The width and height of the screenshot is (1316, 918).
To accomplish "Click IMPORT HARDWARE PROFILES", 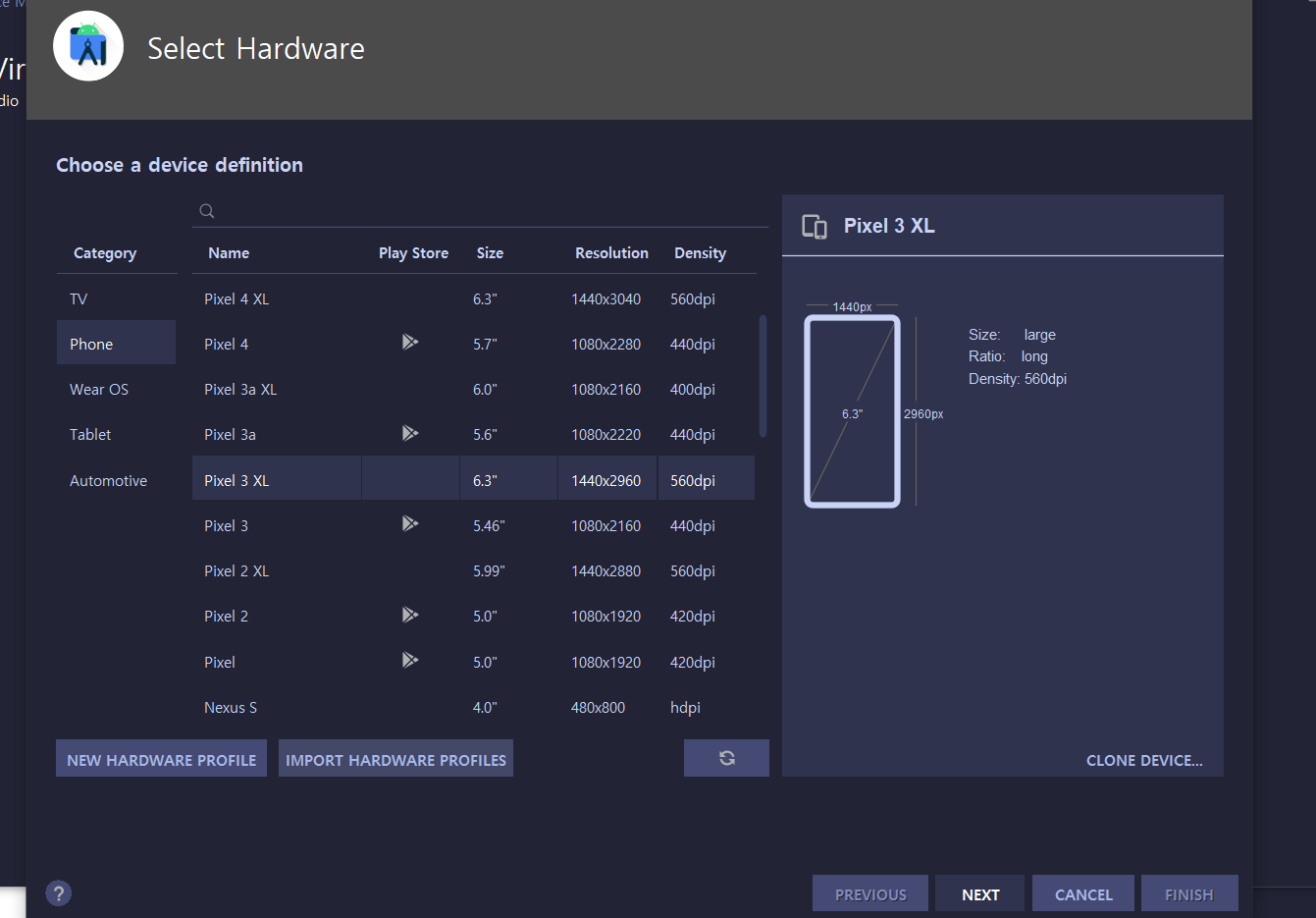I will click(x=395, y=758).
